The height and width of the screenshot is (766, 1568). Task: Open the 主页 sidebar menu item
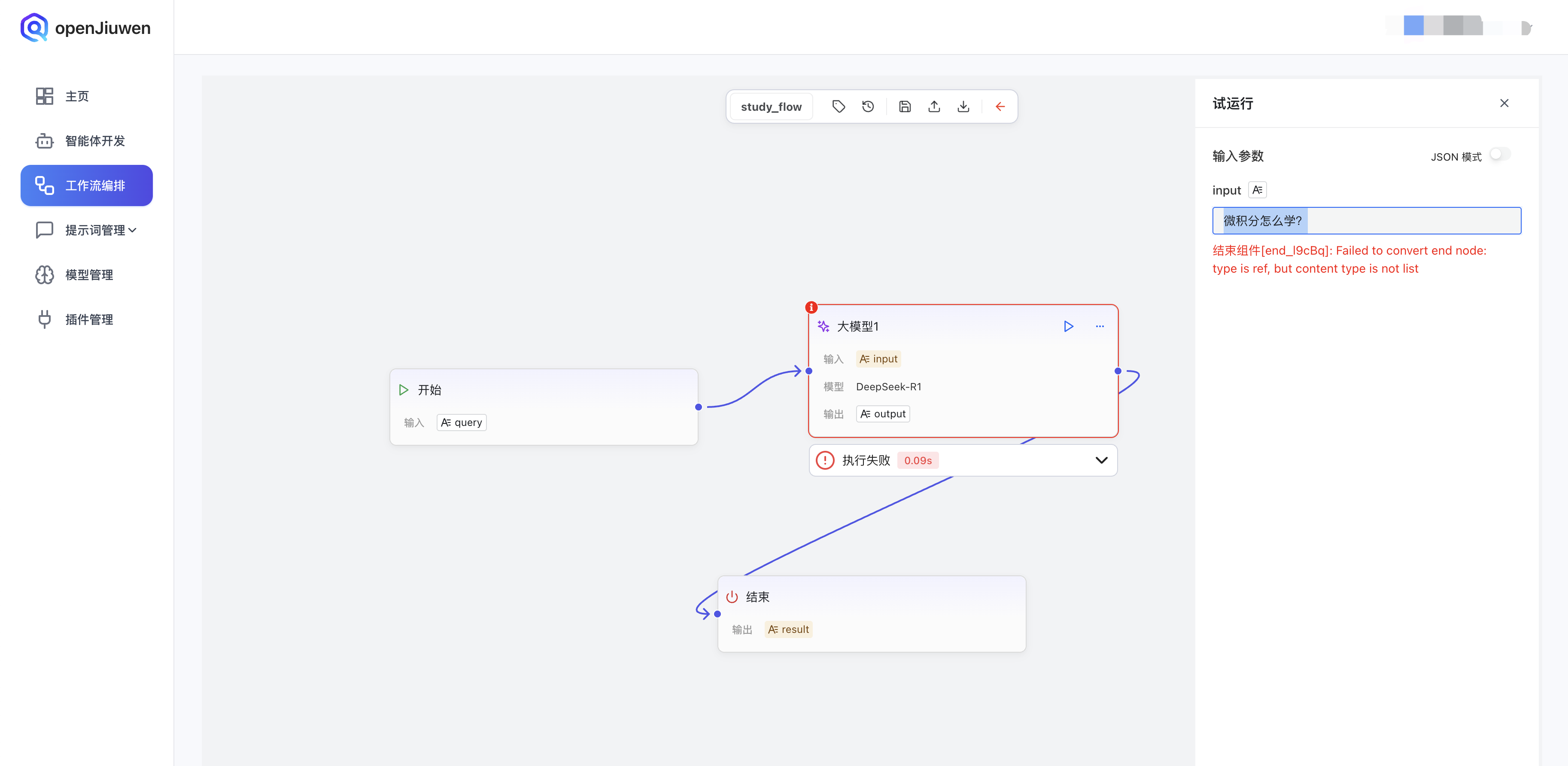click(x=77, y=96)
